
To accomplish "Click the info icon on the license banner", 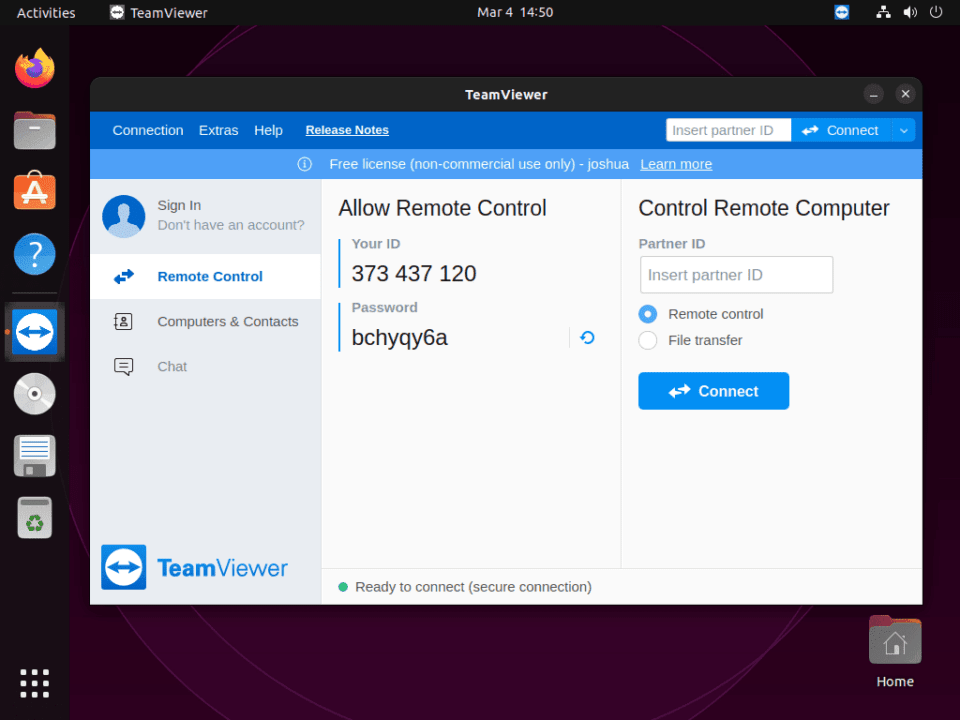I will (x=304, y=164).
